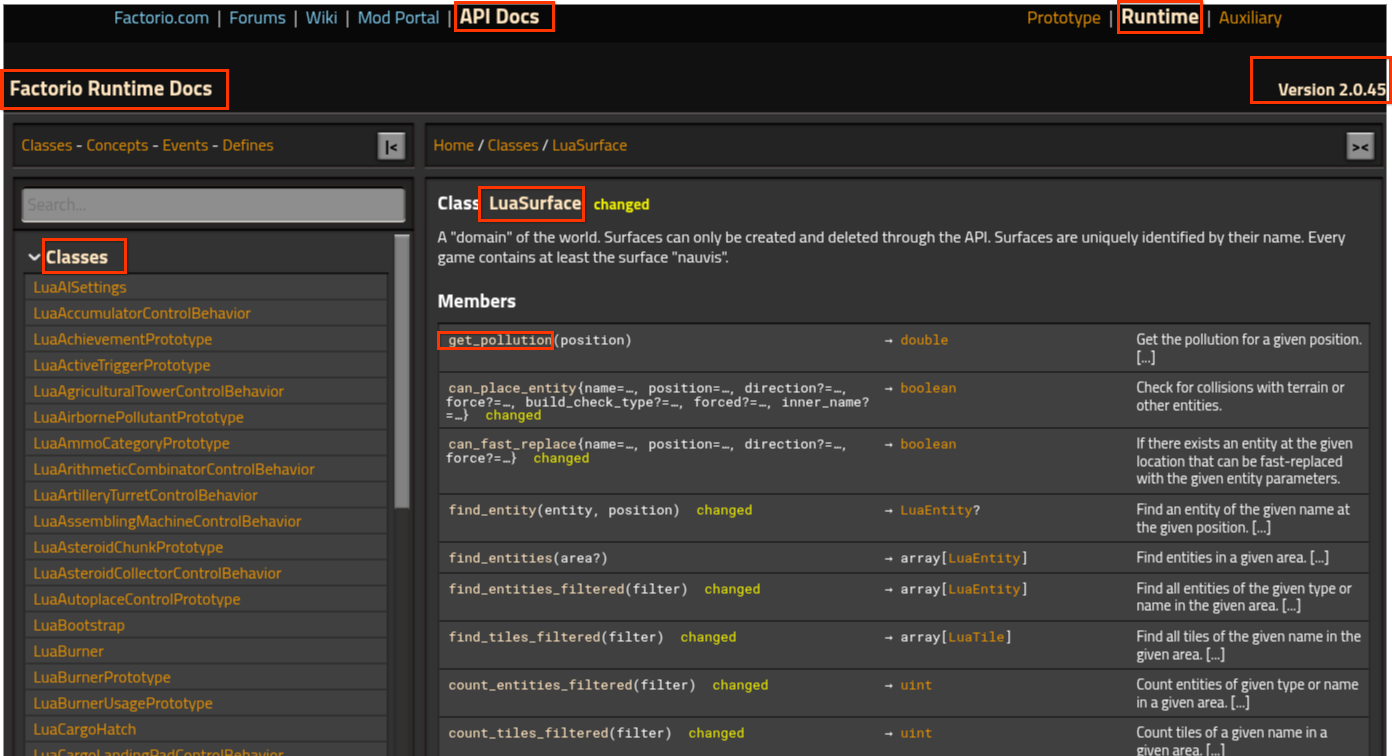This screenshot has width=1392, height=756.
Task: Click boolean return type of can_place_entity
Action: (x=928, y=388)
